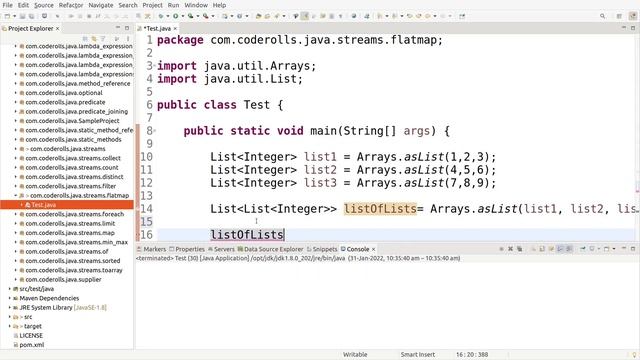Select com.coderolls.java.streams.map package
This screenshot has height=360, width=640.
[70, 233]
